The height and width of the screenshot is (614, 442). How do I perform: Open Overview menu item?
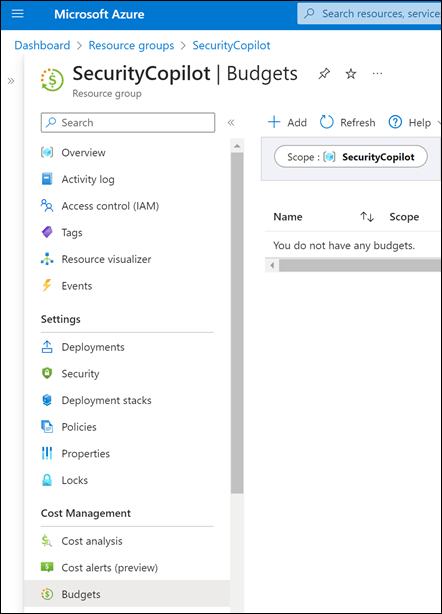pos(83,153)
